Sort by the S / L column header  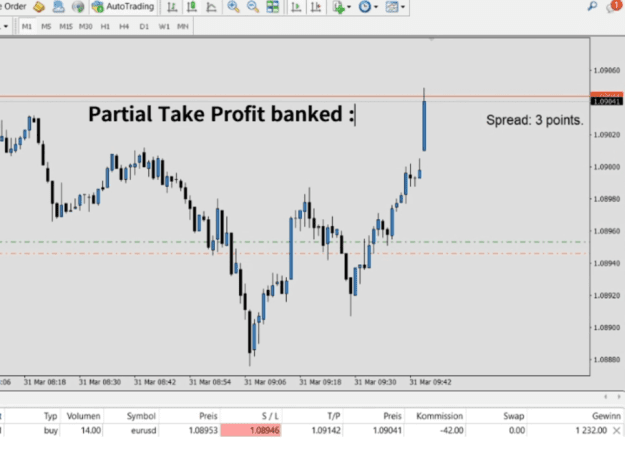(x=270, y=416)
